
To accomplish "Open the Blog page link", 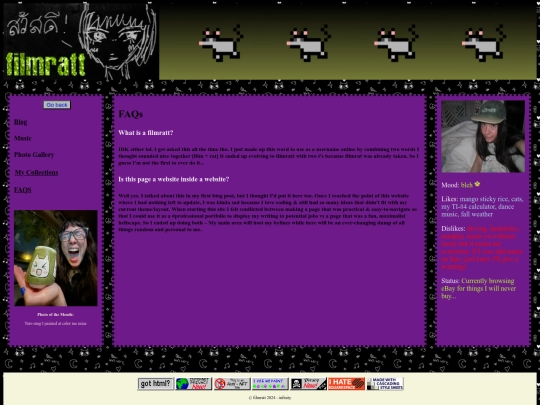I will pyautogui.click(x=20, y=122).
